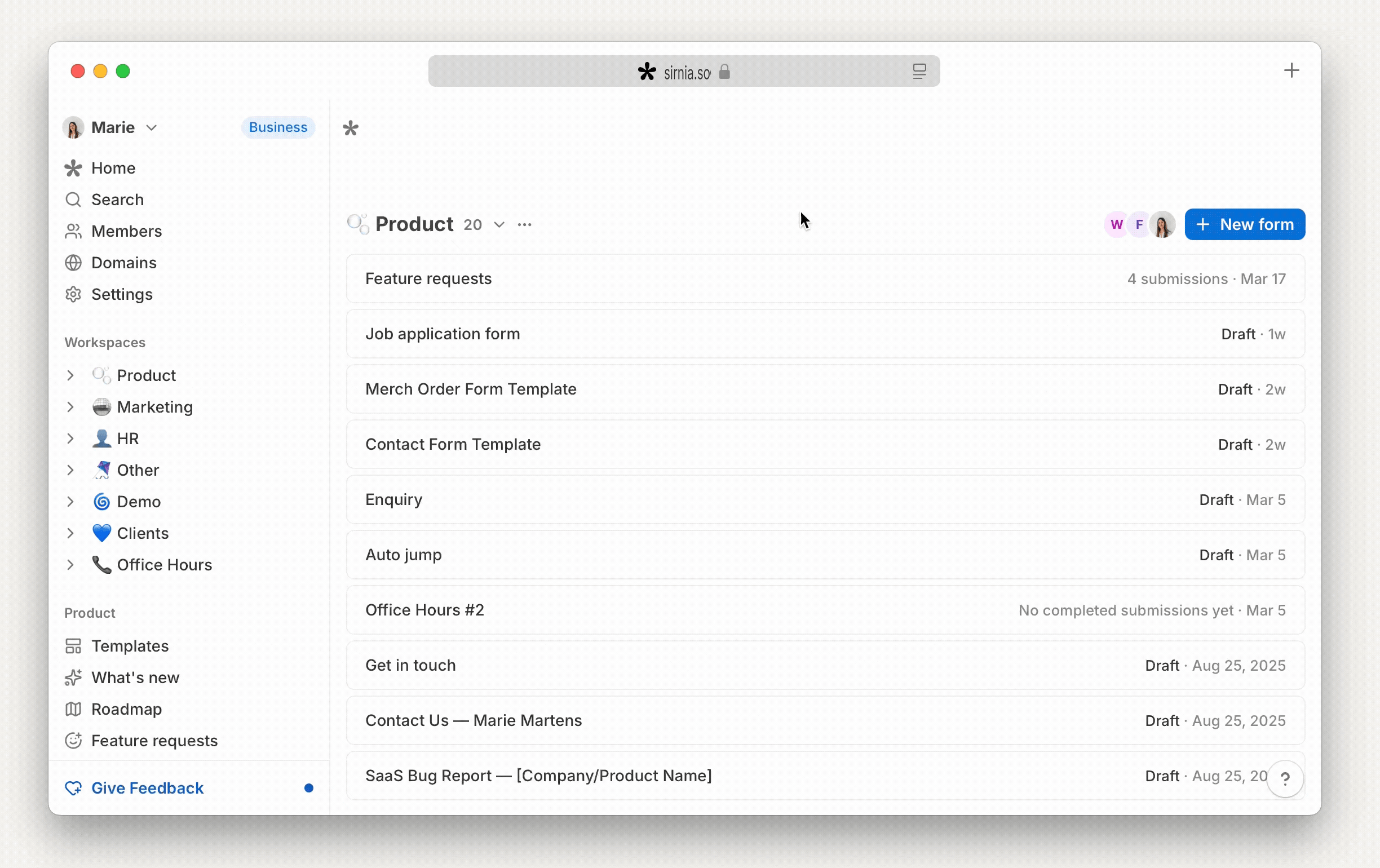Image resolution: width=1380 pixels, height=868 pixels.
Task: Click the Templates layout icon
Action: [73, 646]
